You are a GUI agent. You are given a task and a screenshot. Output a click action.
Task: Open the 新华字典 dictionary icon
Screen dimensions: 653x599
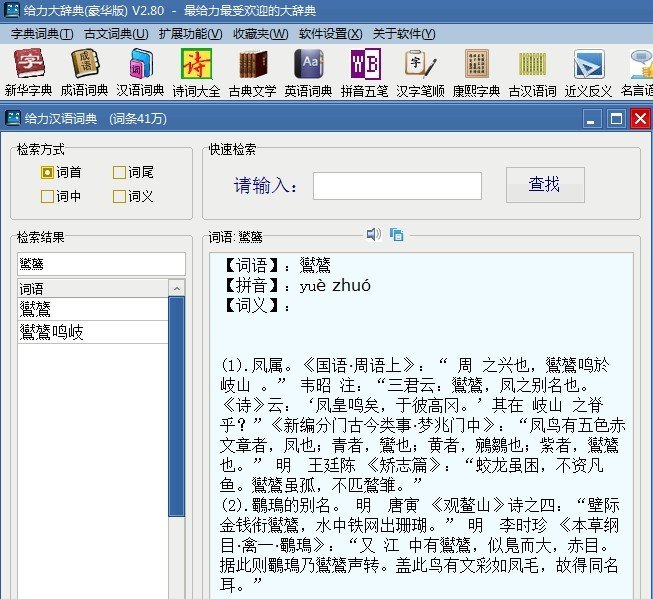pyautogui.click(x=28, y=72)
